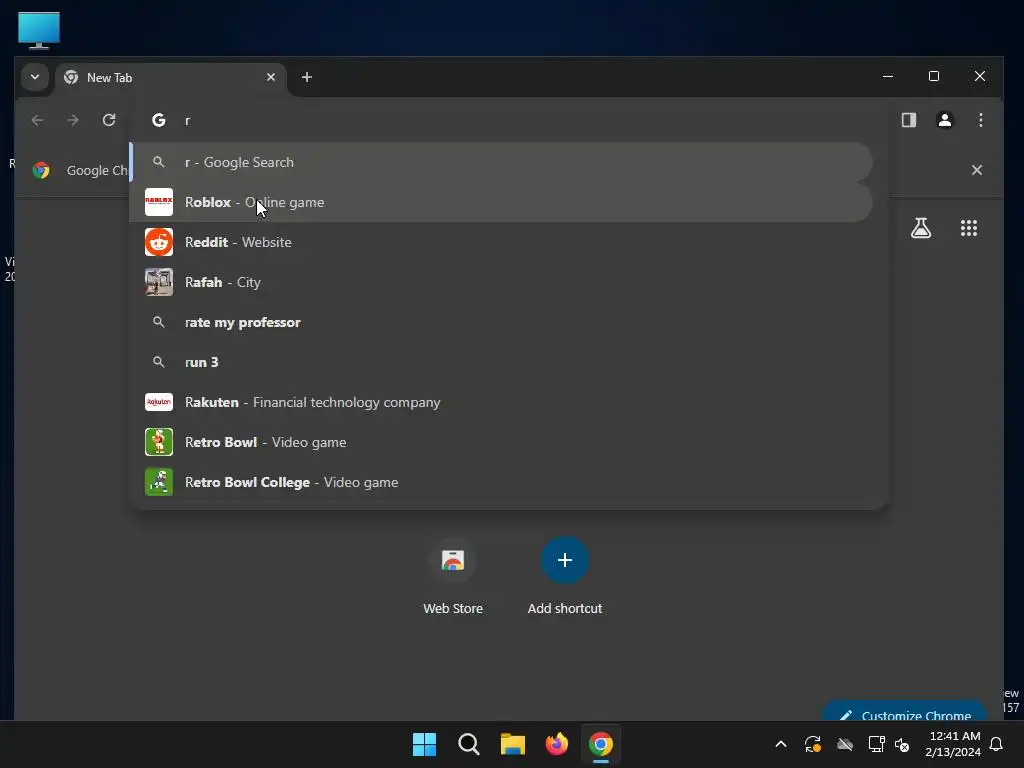
Task: Open Windows taskbar search
Action: 468,744
